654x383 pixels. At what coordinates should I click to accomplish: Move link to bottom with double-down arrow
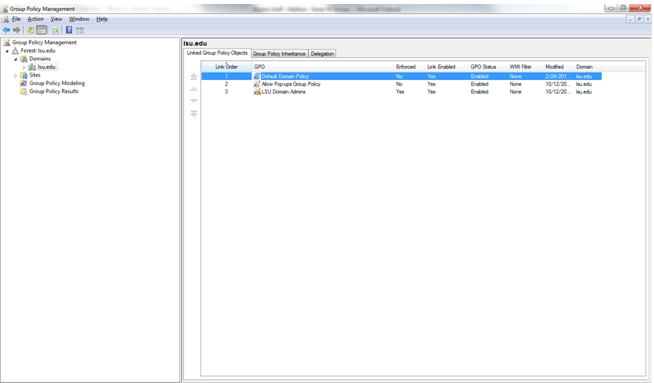(x=194, y=113)
